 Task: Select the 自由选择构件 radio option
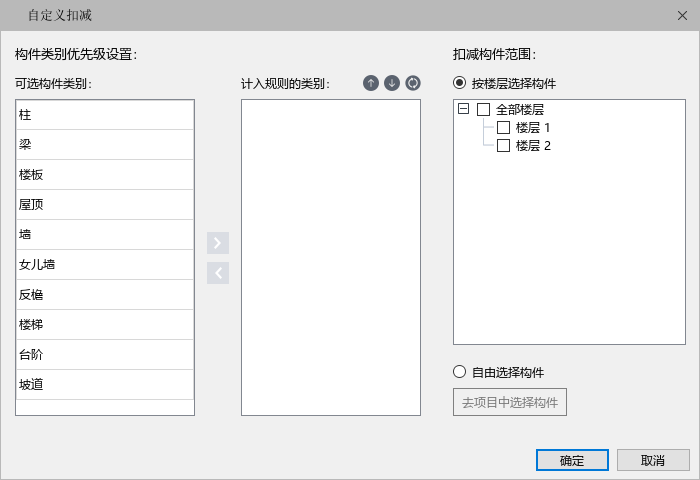tap(459, 372)
